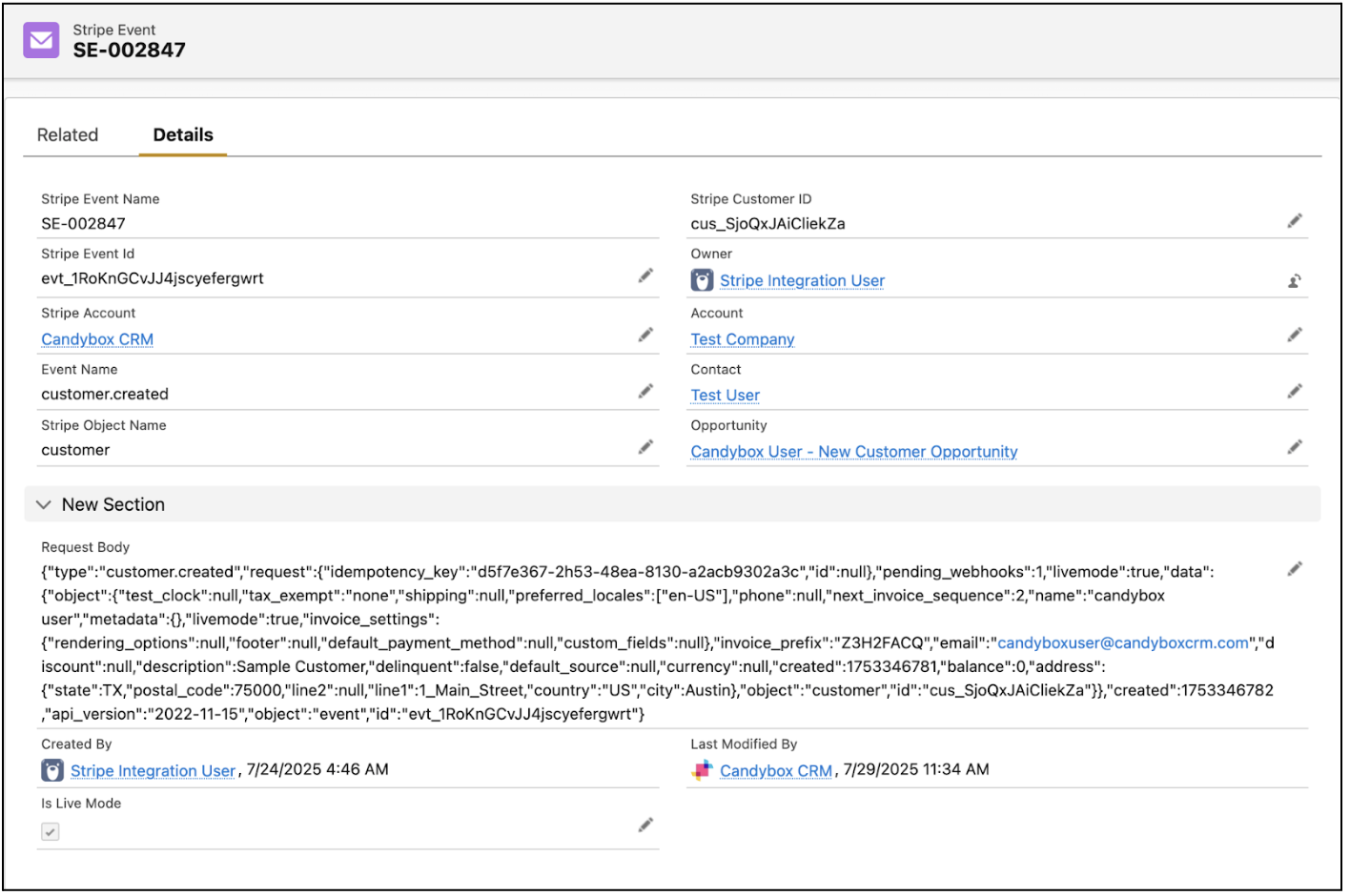Viewport: 1350px width, 896px height.
Task: Click the Owner avatar icon beside Stripe Integration User
Action: [x=702, y=280]
